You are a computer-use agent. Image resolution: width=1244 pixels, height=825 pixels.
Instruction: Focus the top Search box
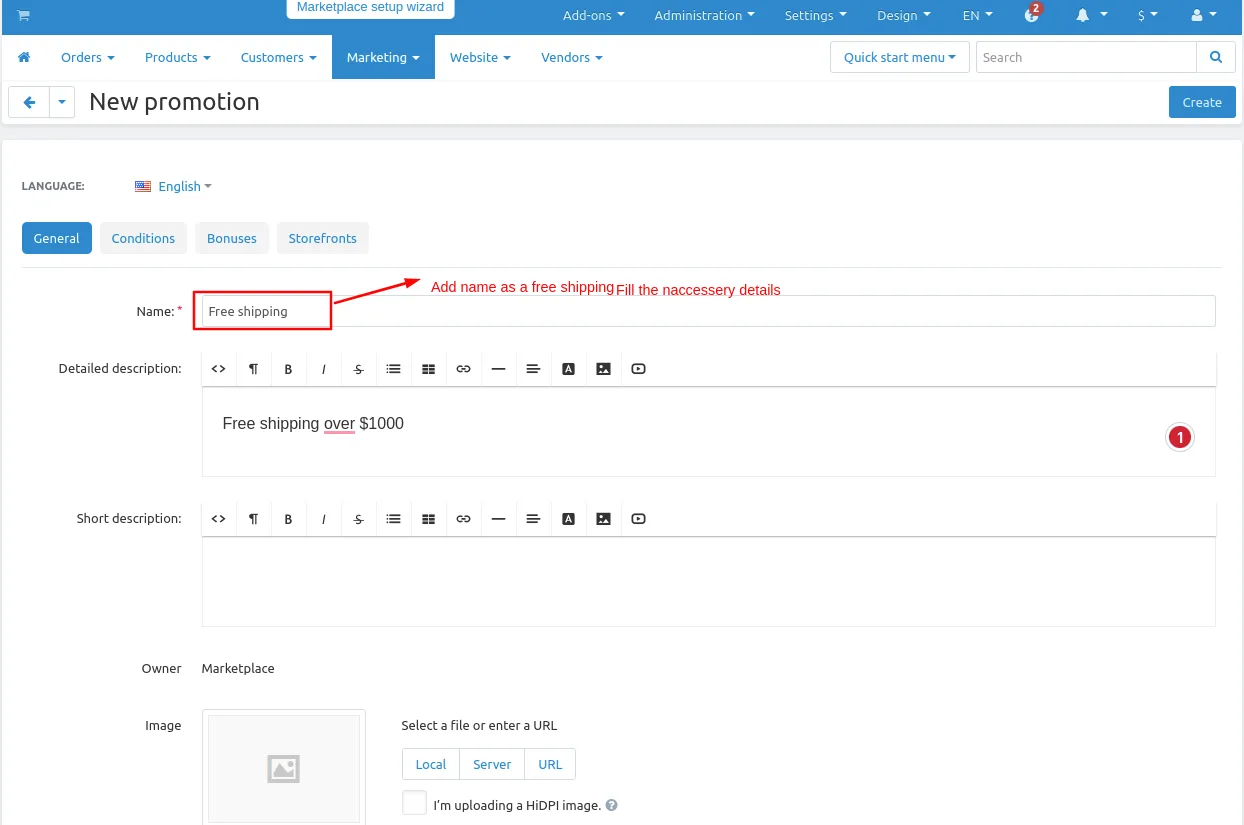tap(1086, 57)
